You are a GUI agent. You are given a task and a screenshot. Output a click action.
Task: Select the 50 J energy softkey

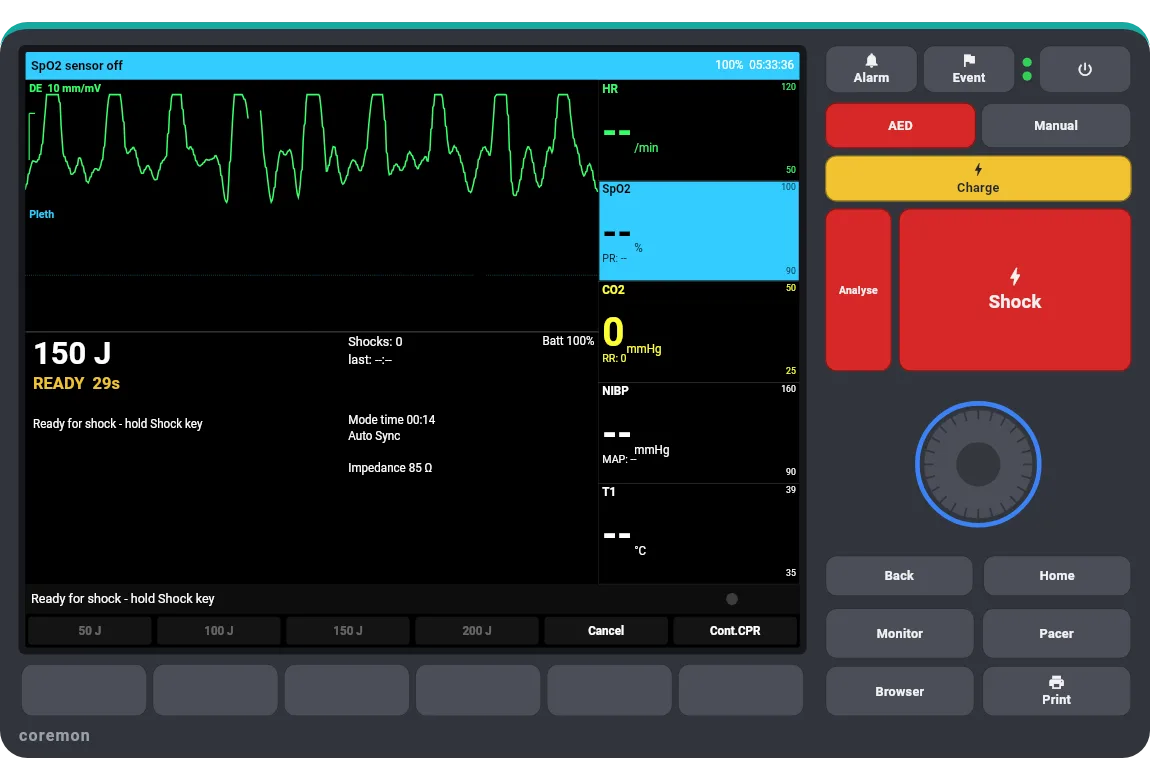[89, 630]
